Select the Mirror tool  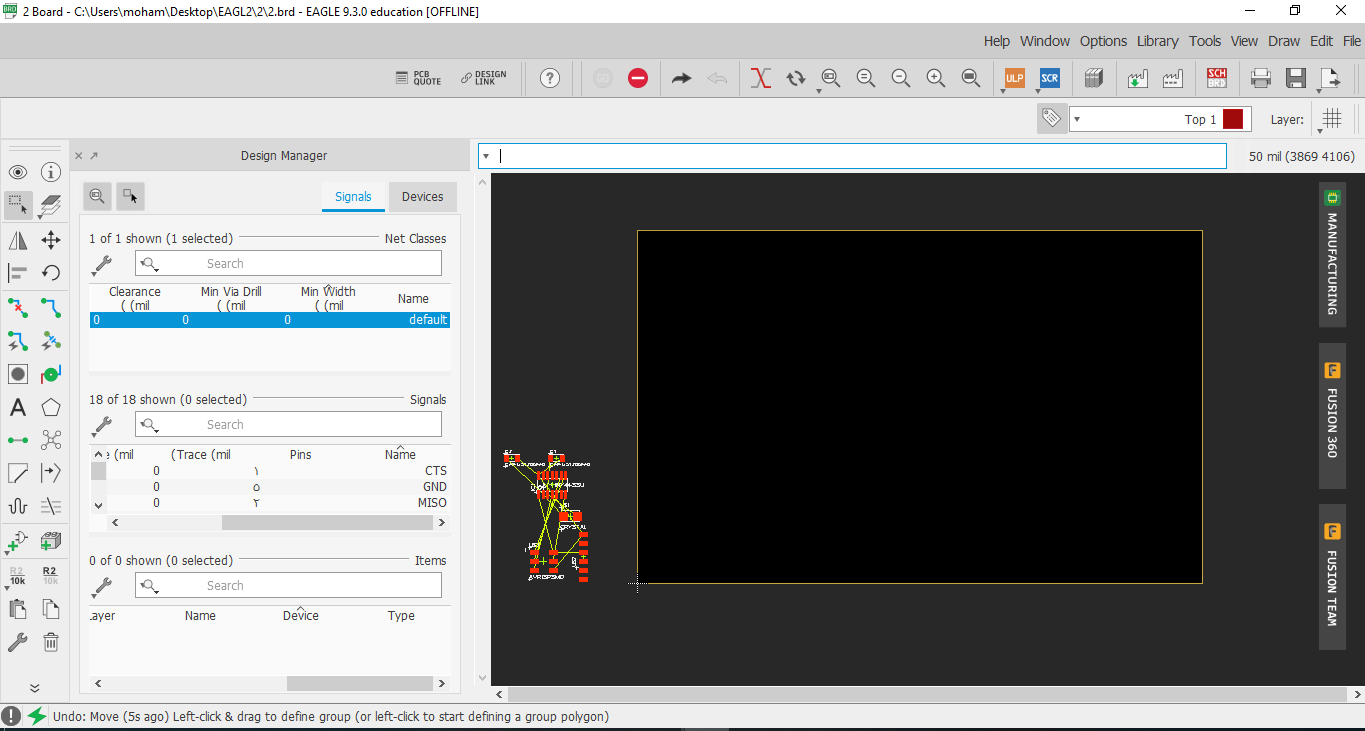click(18, 240)
